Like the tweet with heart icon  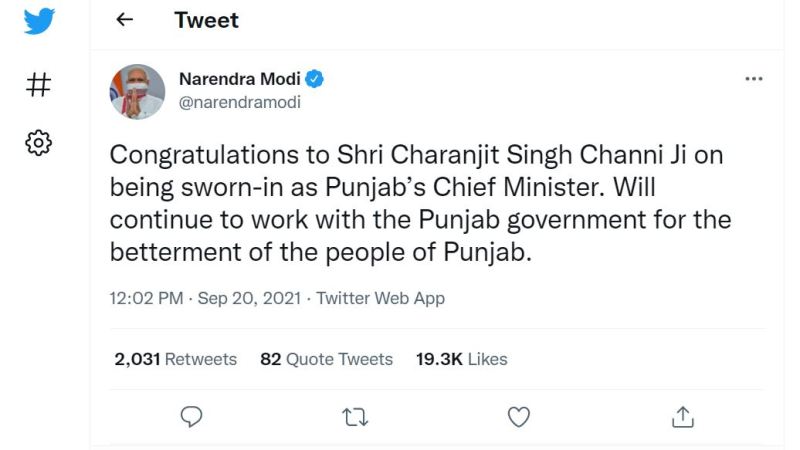519,417
